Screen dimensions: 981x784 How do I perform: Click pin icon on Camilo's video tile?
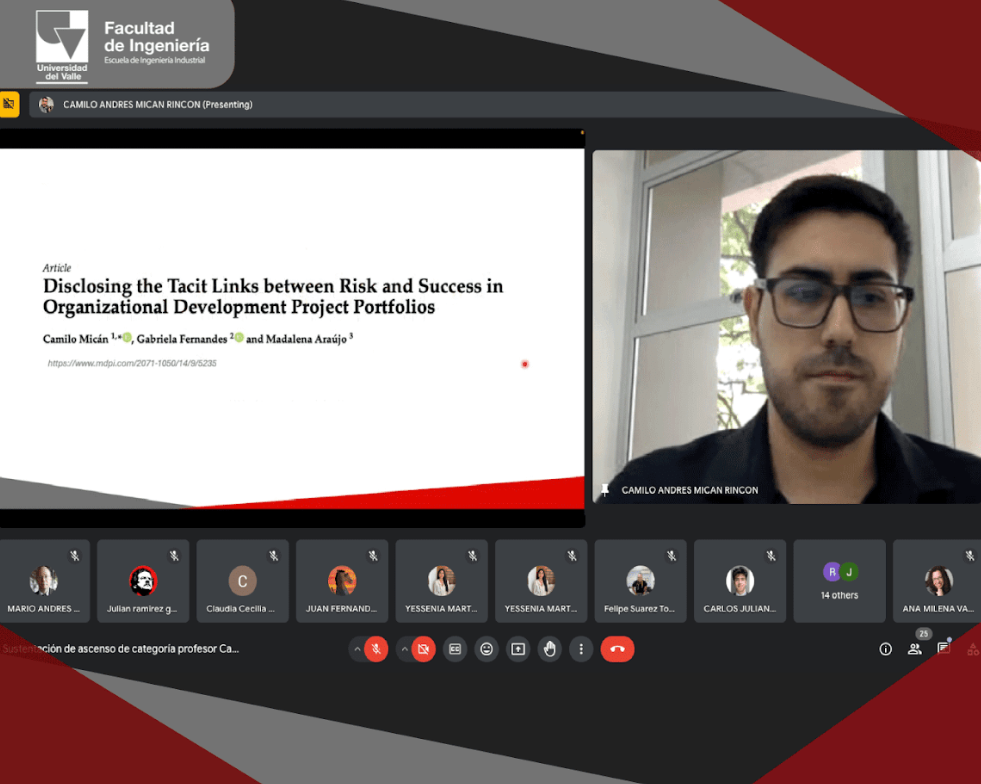tap(605, 490)
